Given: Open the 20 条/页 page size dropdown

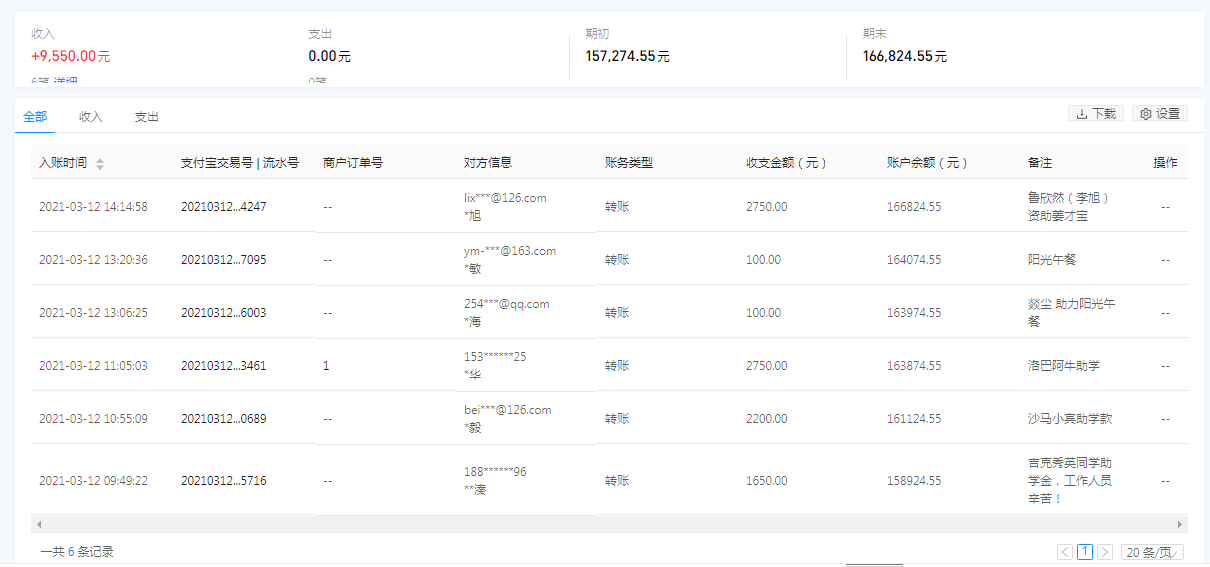Looking at the screenshot, I should pyautogui.click(x=1152, y=551).
